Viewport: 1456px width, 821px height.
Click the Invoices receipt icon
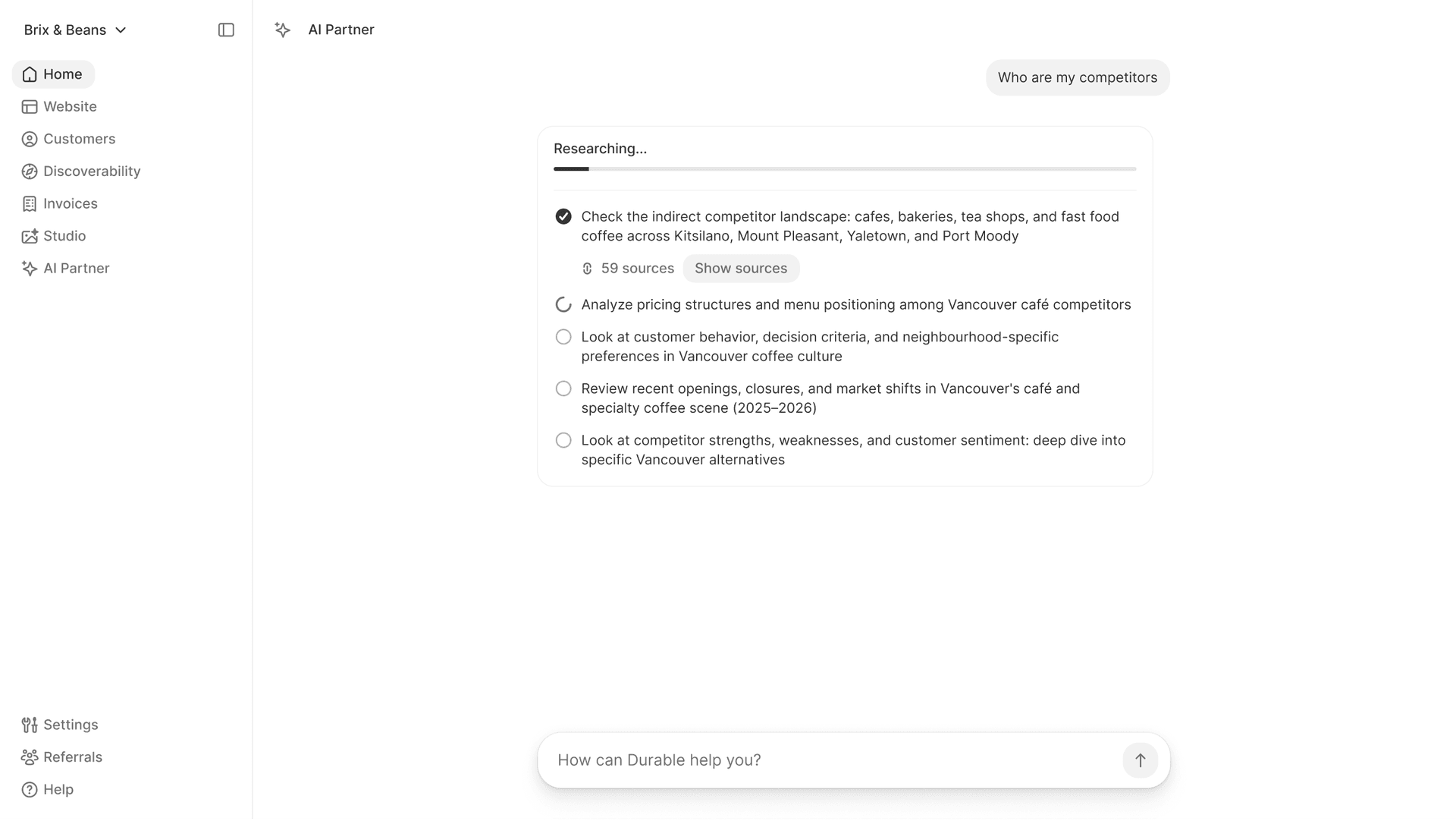coord(30,204)
